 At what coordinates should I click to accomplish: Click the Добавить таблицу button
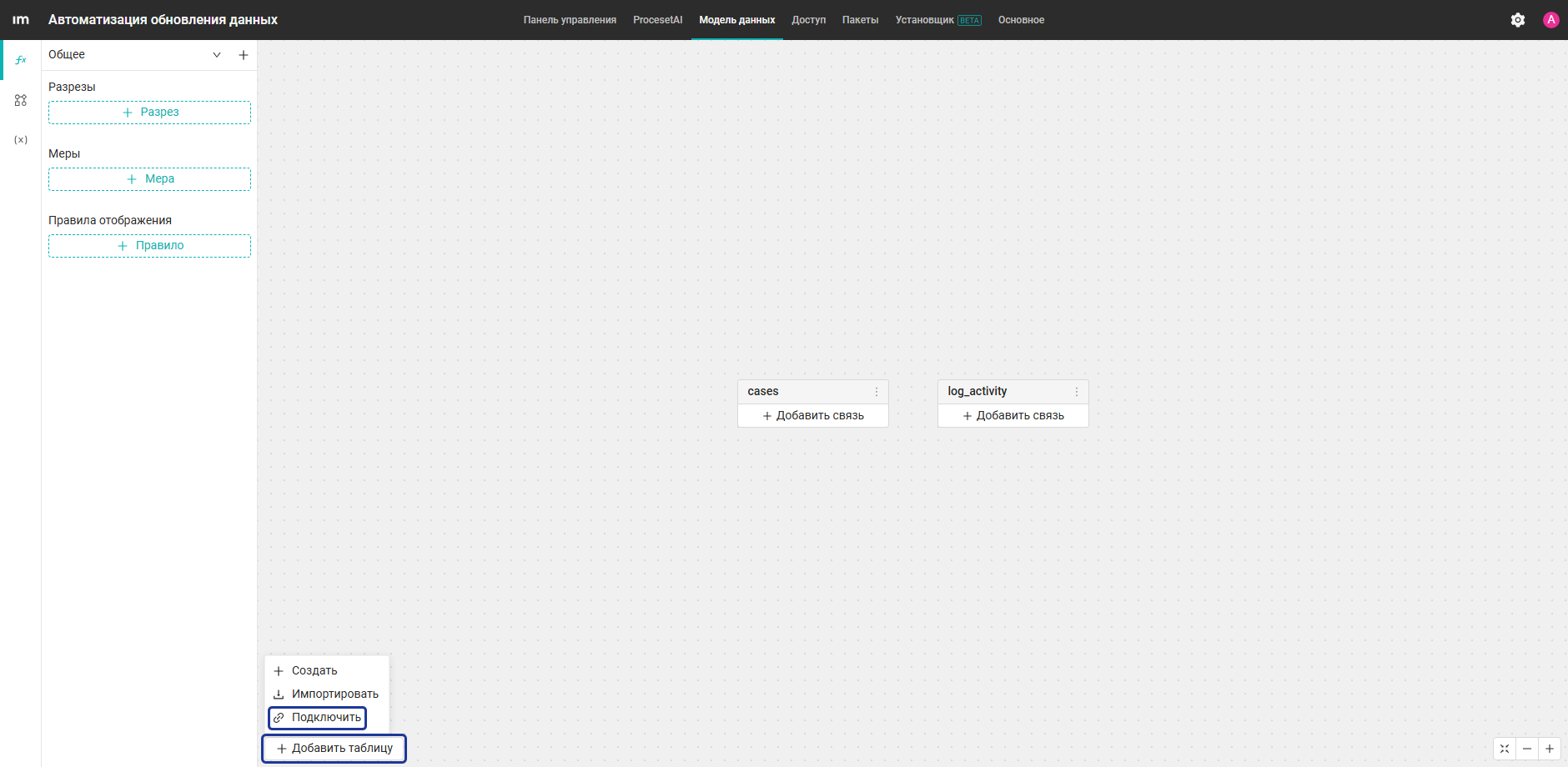[334, 749]
